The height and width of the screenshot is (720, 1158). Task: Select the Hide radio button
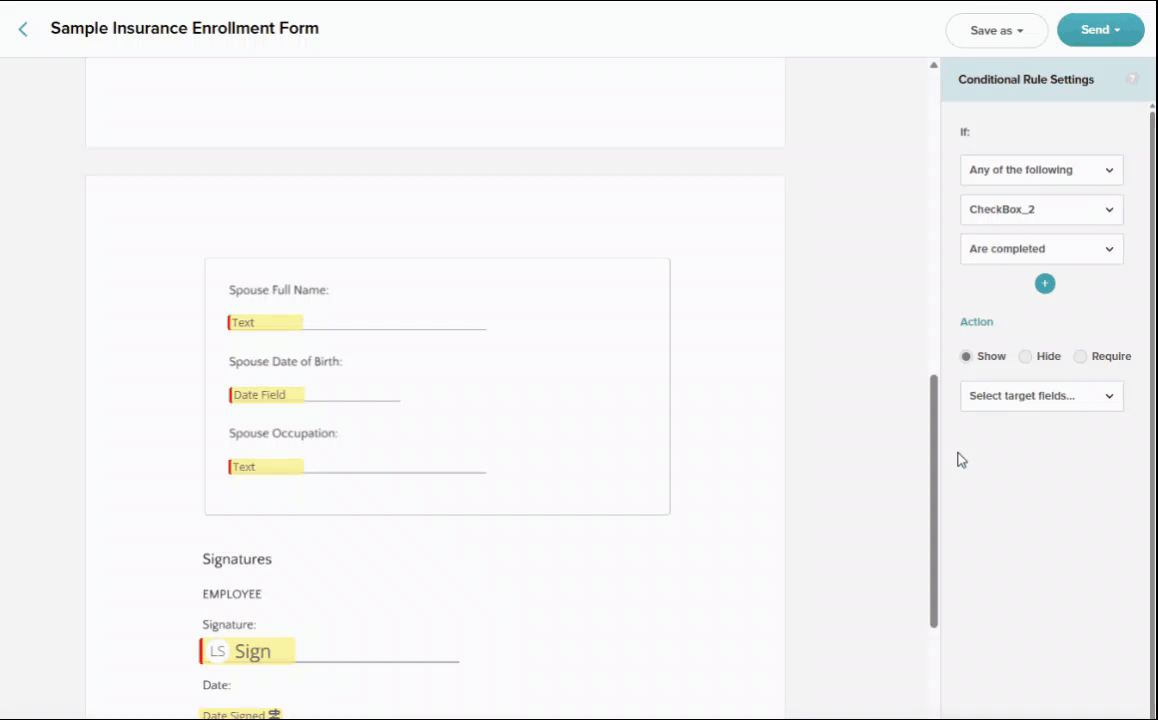tap(1025, 357)
